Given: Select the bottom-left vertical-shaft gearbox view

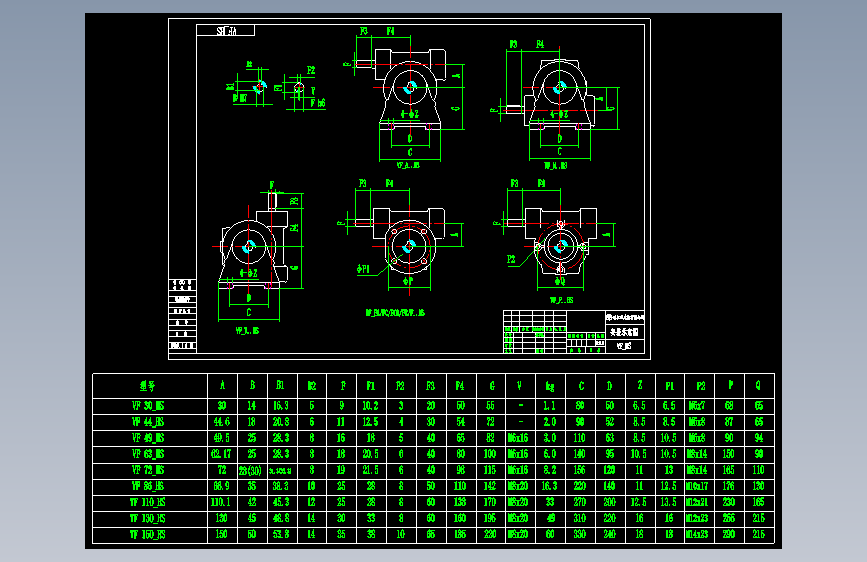Looking at the screenshot, I should (x=257, y=257).
